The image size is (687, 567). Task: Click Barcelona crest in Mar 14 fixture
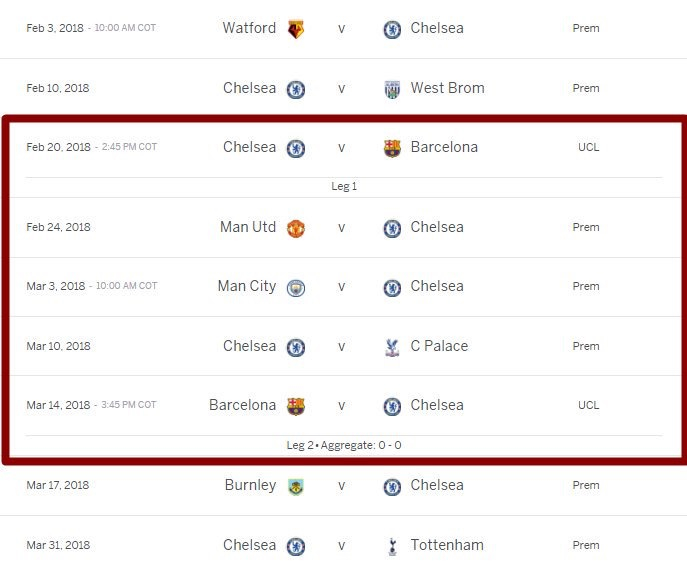tap(296, 407)
